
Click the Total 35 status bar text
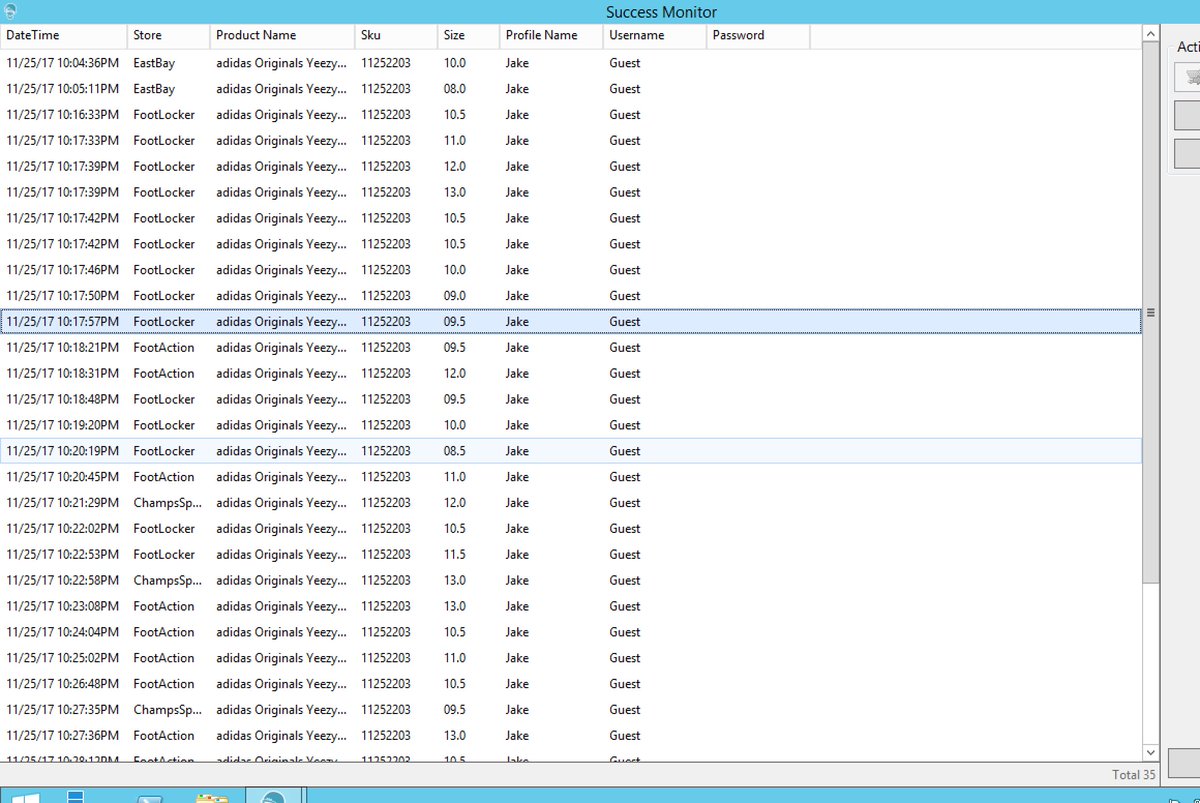tap(1133, 775)
